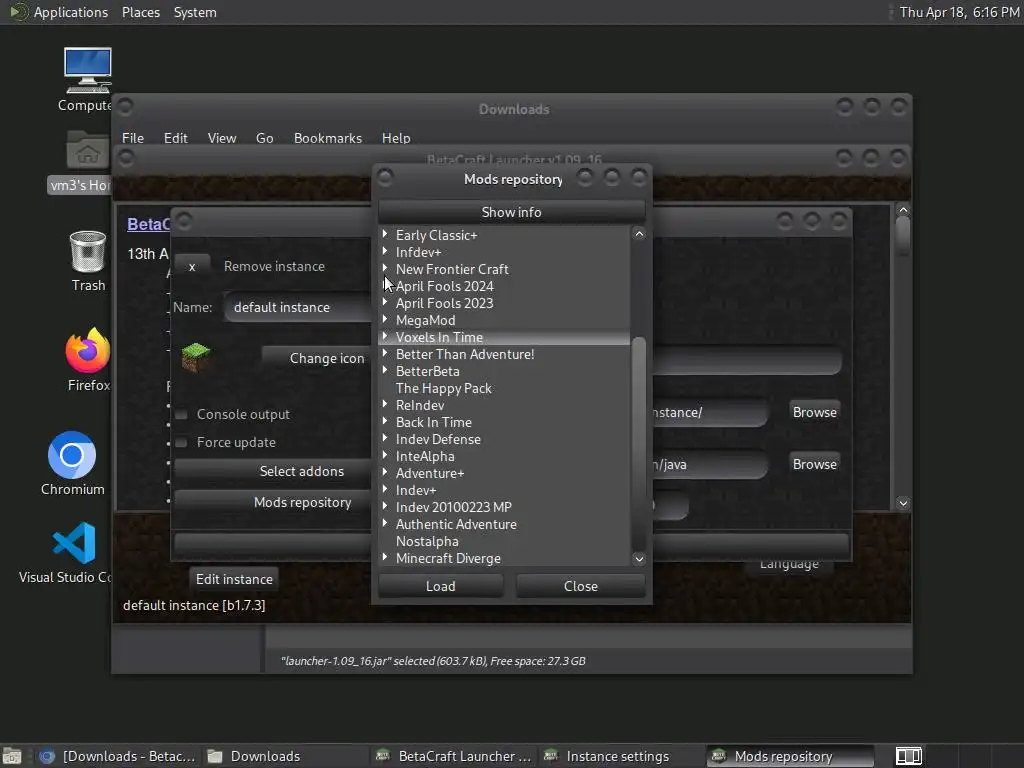Open the Go menu in Downloads window

point(264,138)
